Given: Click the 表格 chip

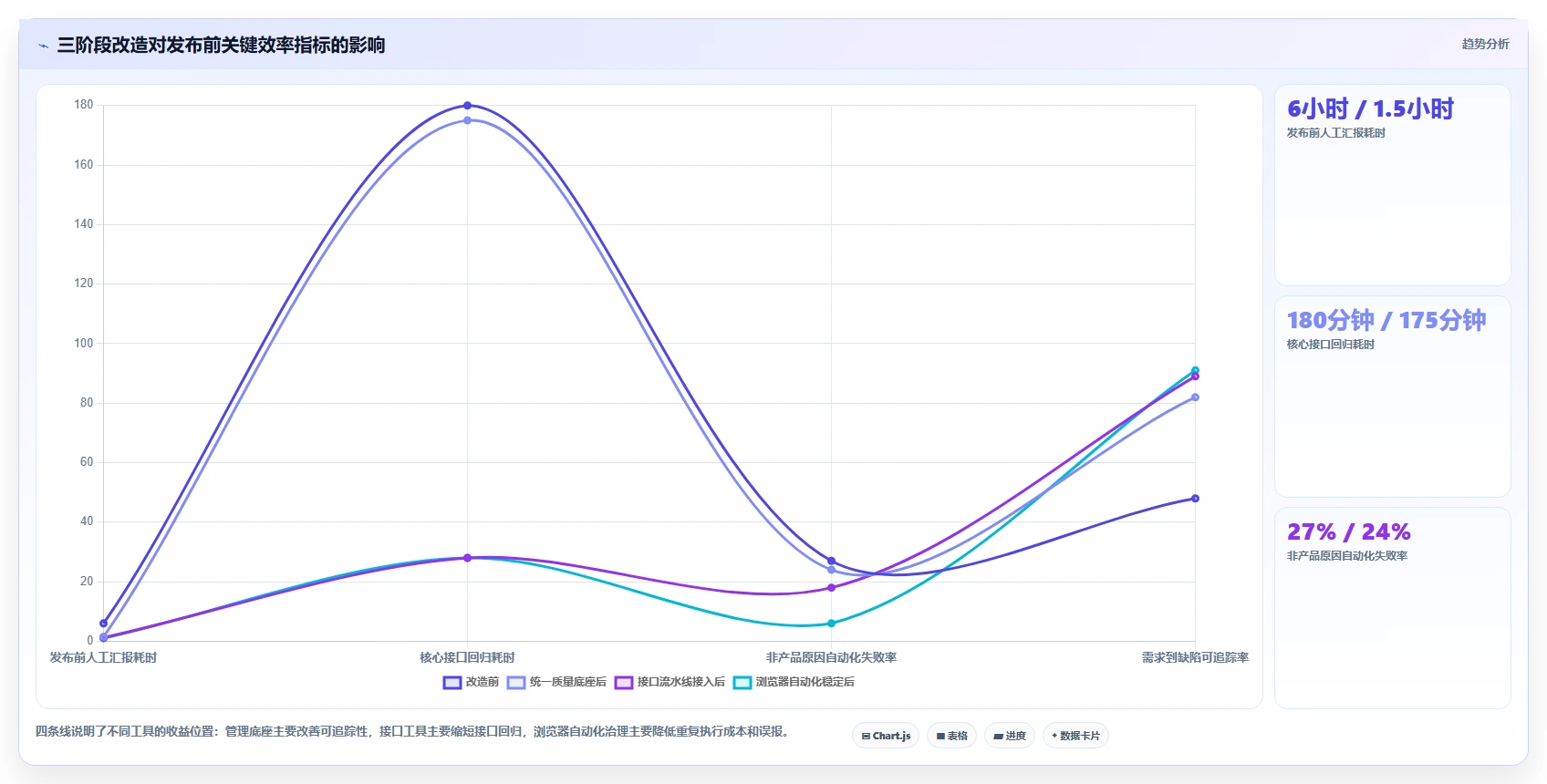Looking at the screenshot, I should [952, 736].
